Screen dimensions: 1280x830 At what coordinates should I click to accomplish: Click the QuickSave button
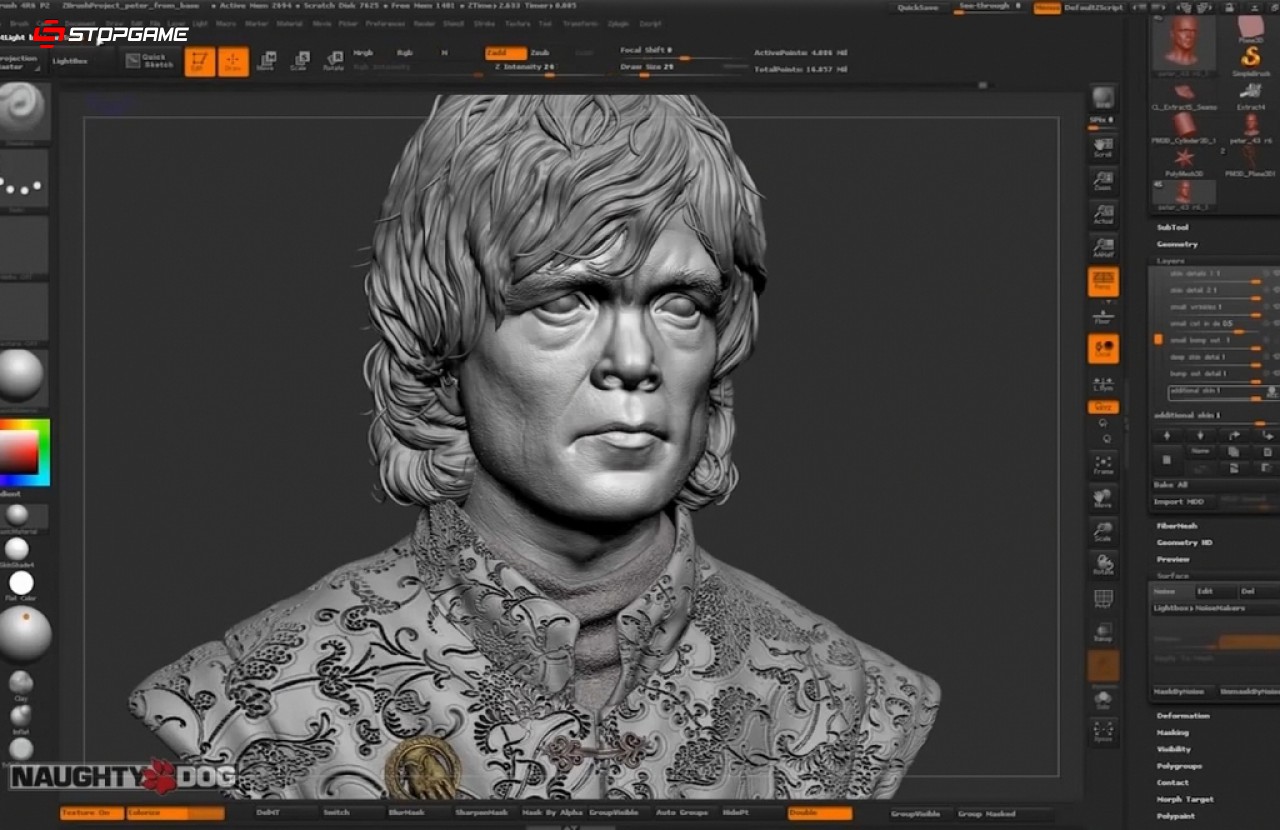pos(918,7)
